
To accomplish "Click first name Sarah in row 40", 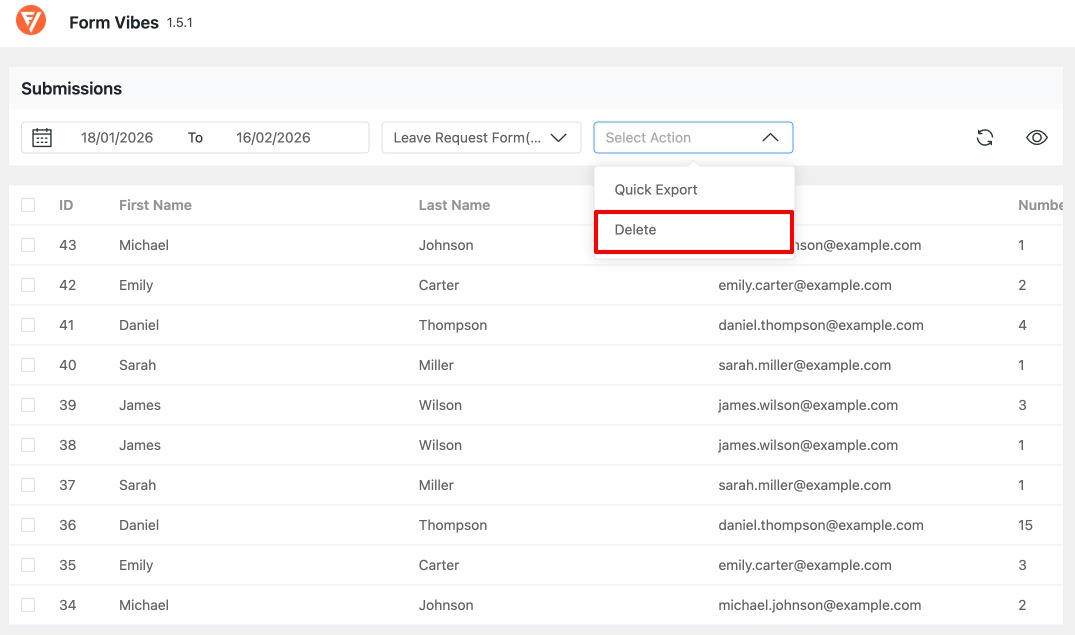I will click(137, 365).
